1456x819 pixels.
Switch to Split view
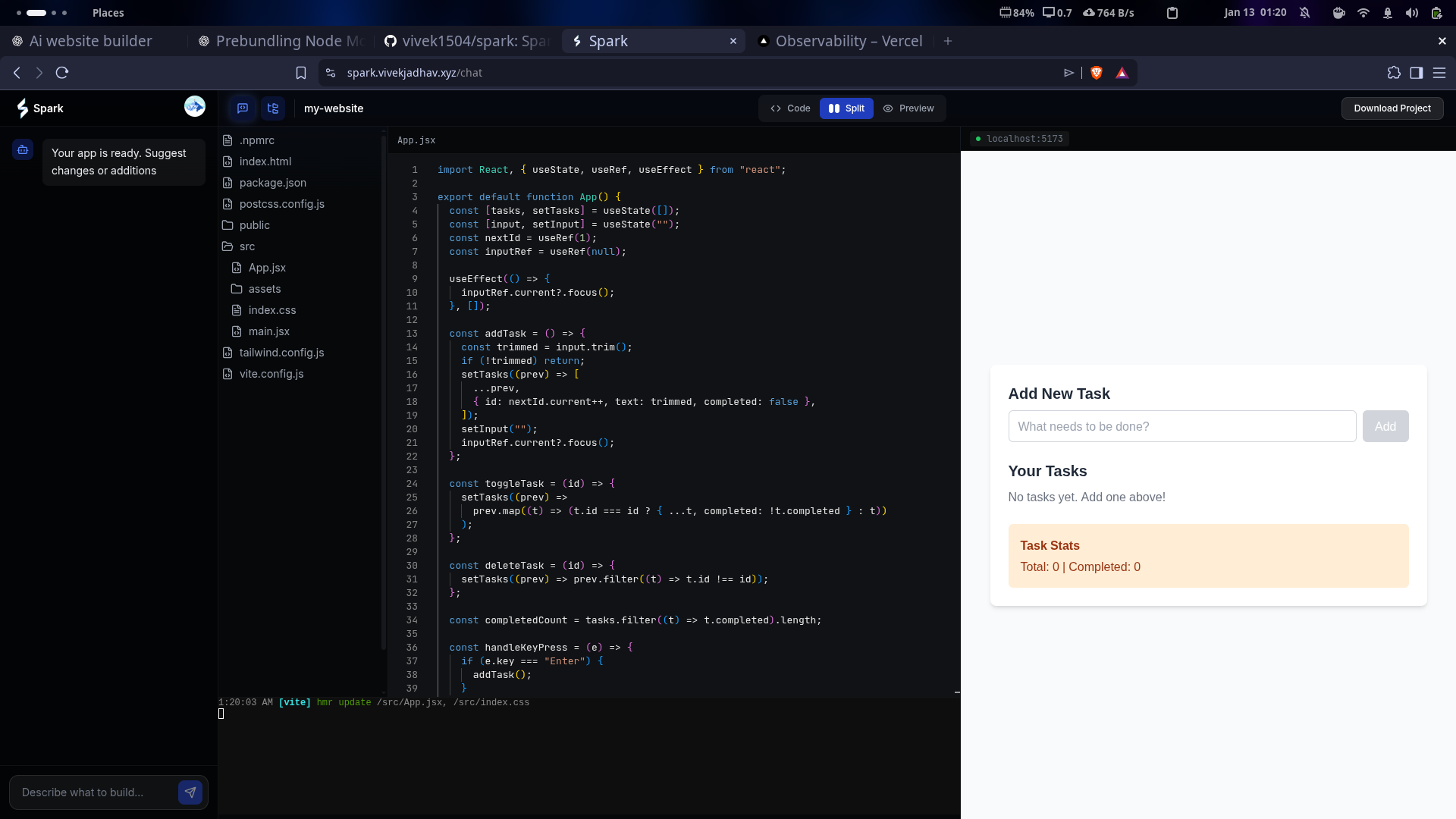coord(846,108)
